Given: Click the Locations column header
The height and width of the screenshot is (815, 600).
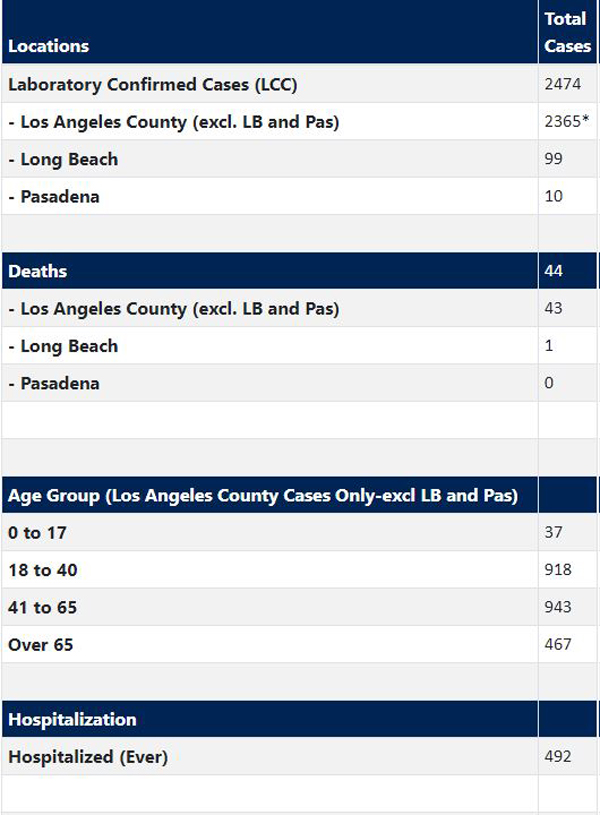Looking at the screenshot, I should tap(48, 46).
